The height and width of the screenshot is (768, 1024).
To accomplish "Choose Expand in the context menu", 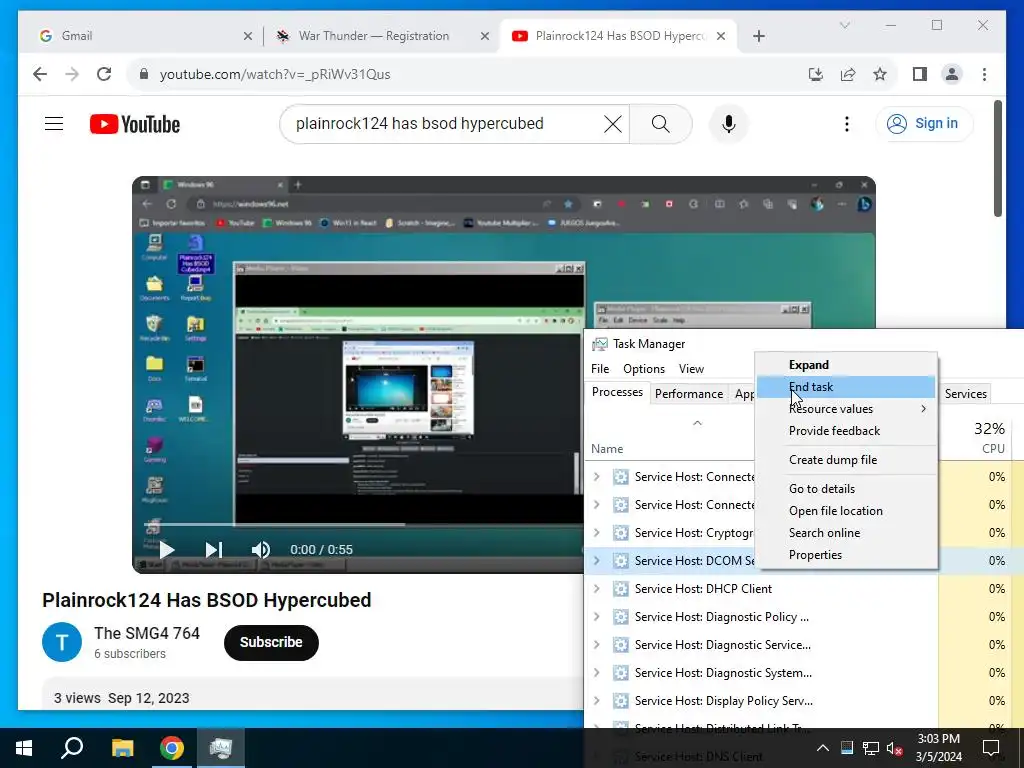I will [x=846, y=365].
